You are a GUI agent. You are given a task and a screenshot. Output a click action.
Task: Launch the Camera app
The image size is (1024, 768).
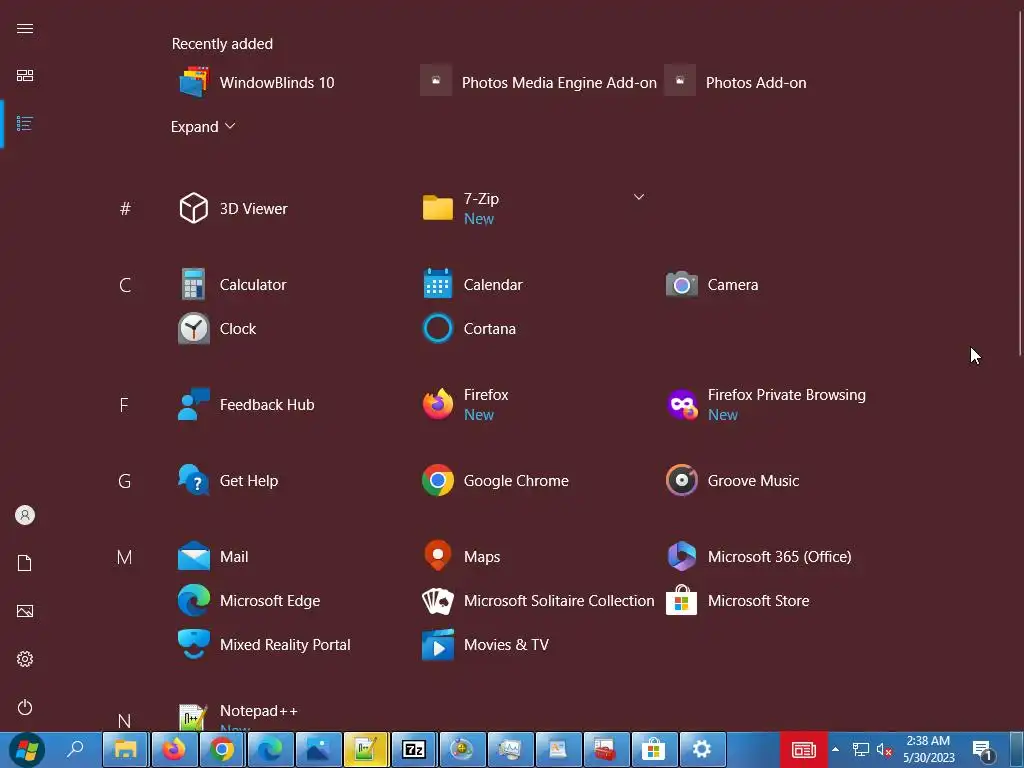(x=713, y=285)
